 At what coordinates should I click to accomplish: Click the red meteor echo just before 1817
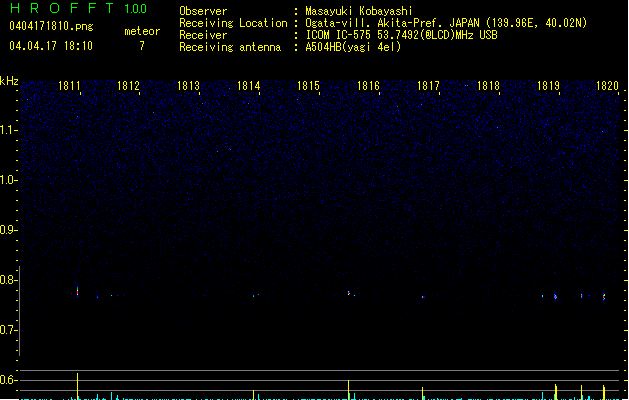[423, 297]
